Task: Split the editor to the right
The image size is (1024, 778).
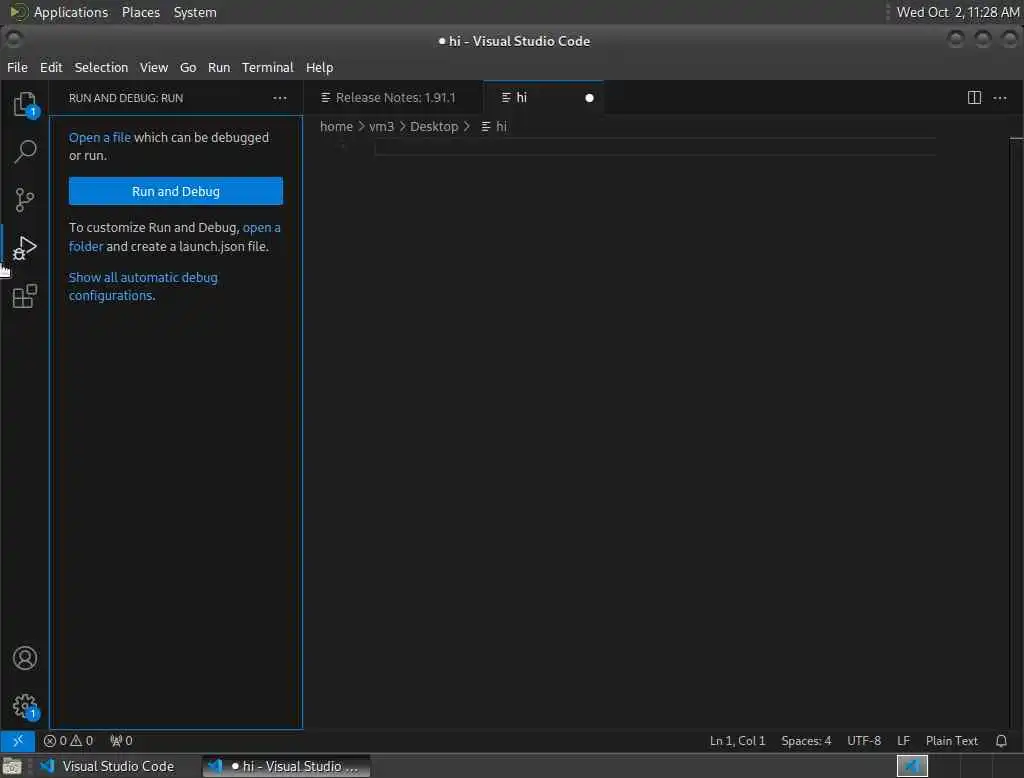Action: pos(974,98)
